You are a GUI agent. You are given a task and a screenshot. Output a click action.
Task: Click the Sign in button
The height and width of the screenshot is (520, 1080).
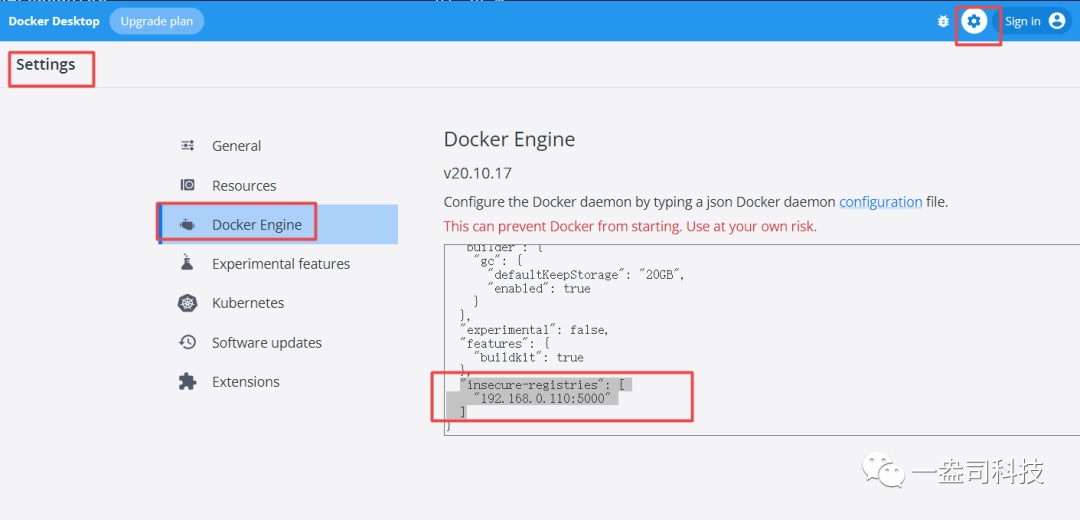(x=1022, y=21)
